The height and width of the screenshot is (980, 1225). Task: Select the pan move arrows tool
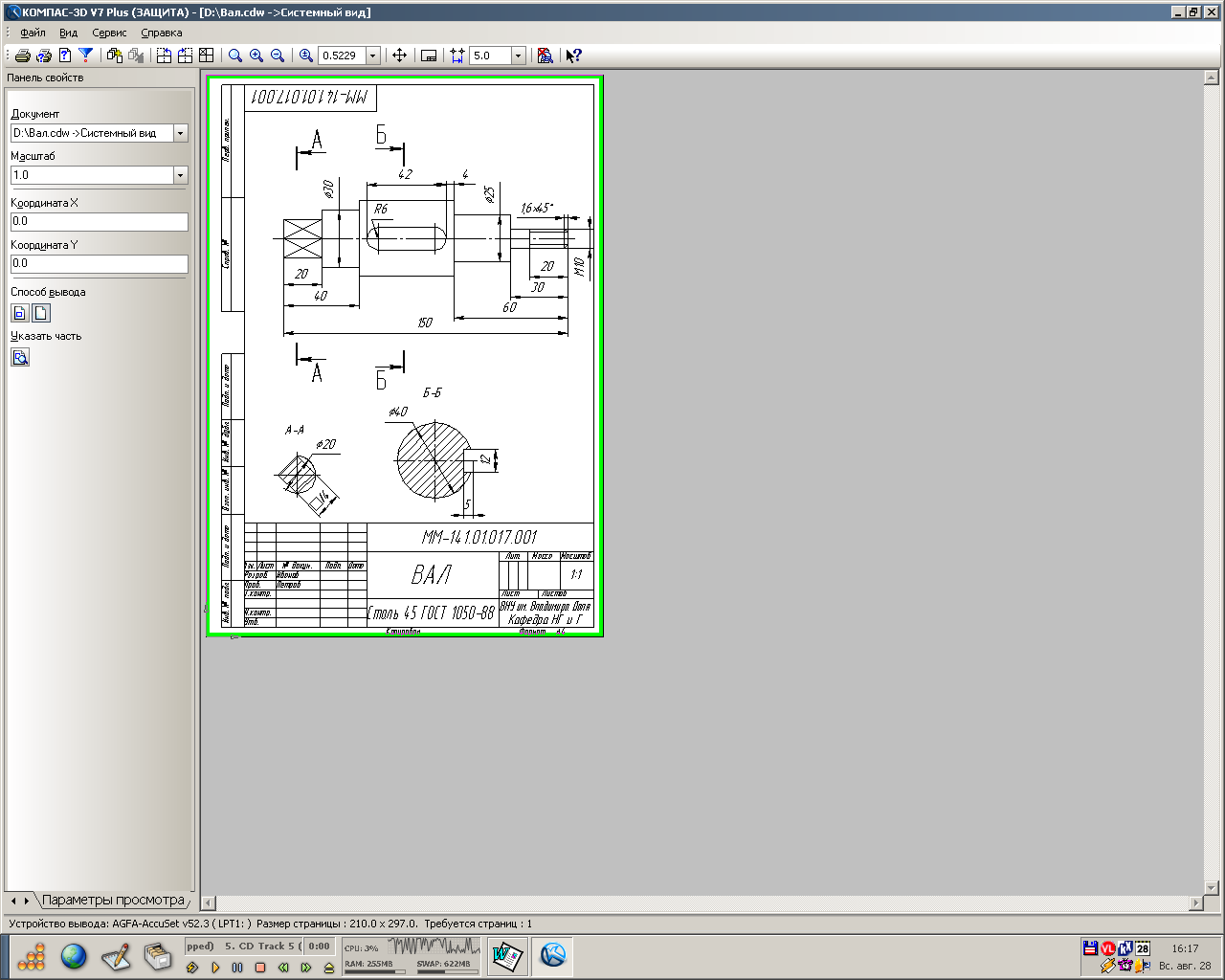pos(400,56)
